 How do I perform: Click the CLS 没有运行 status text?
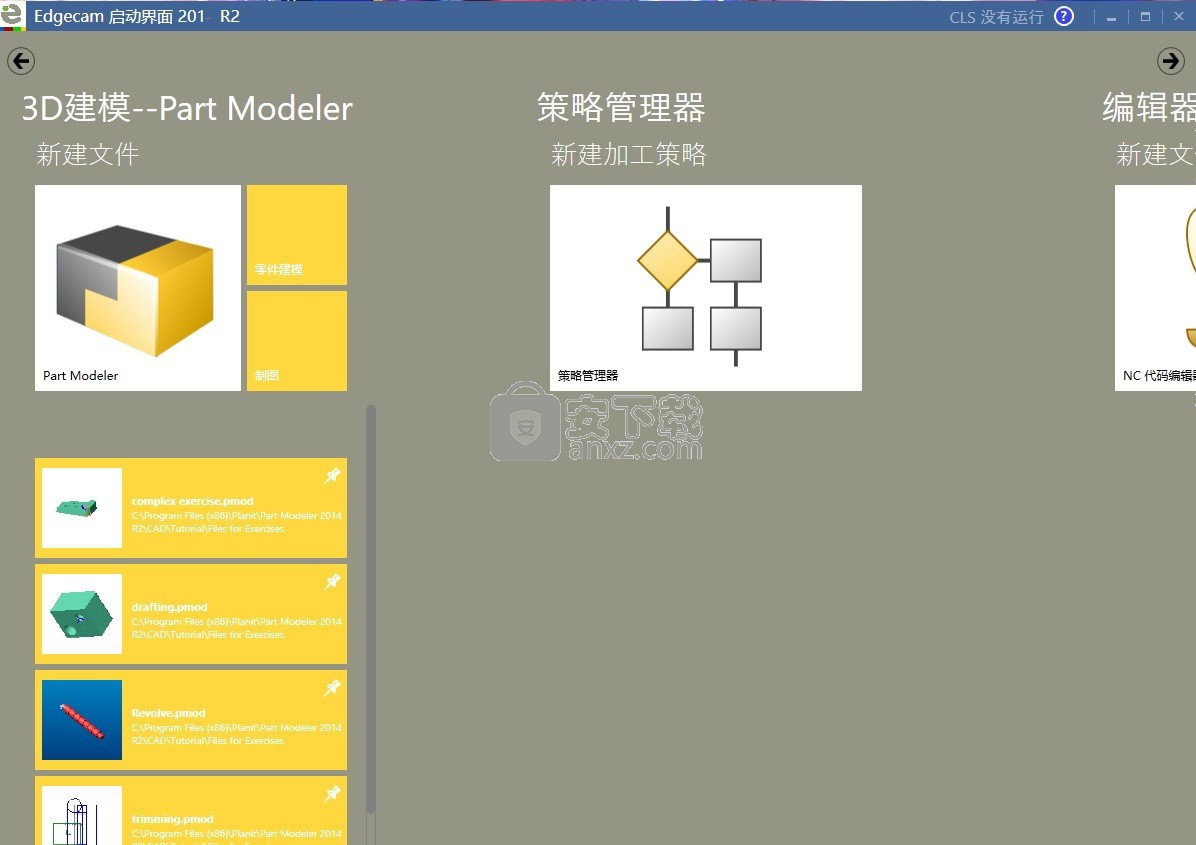point(996,17)
